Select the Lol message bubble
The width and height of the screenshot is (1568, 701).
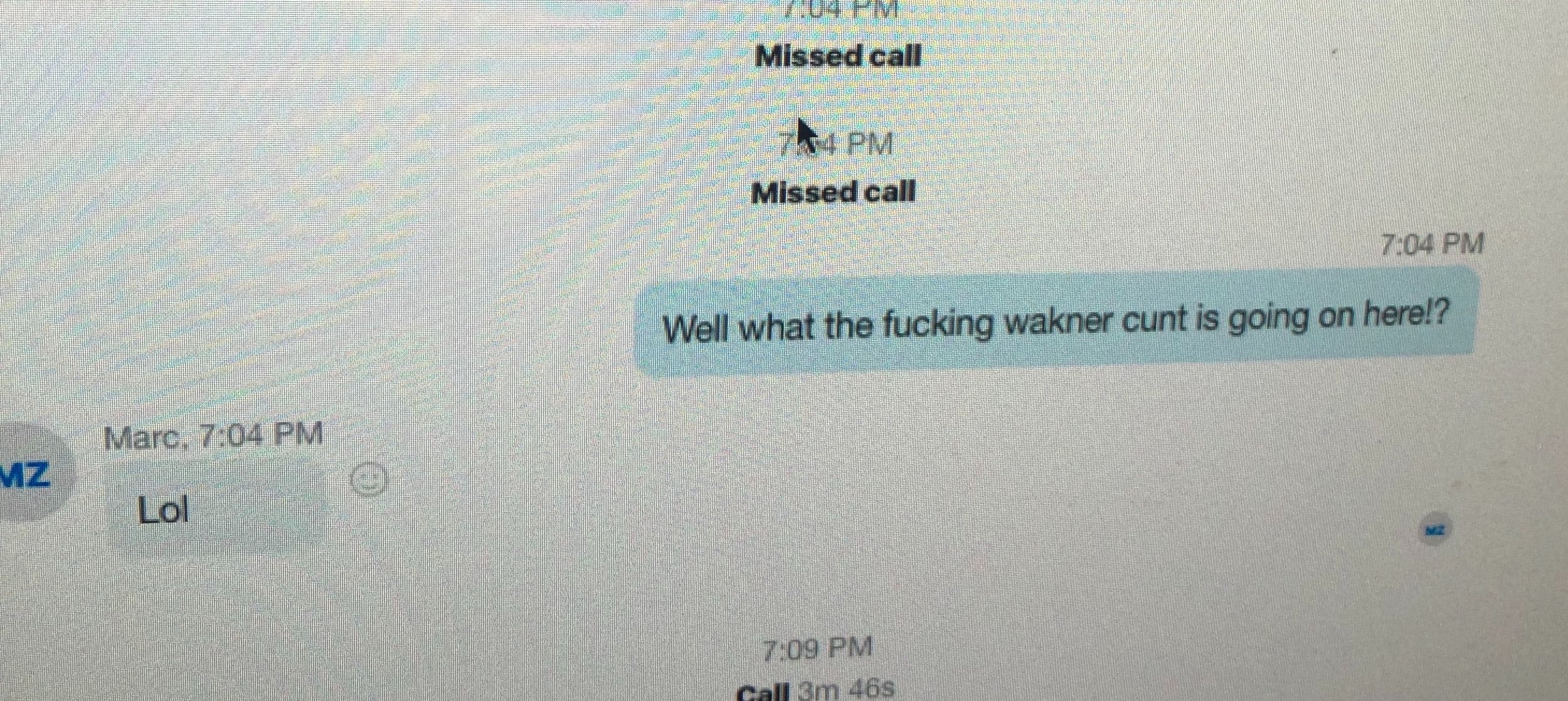(216, 510)
